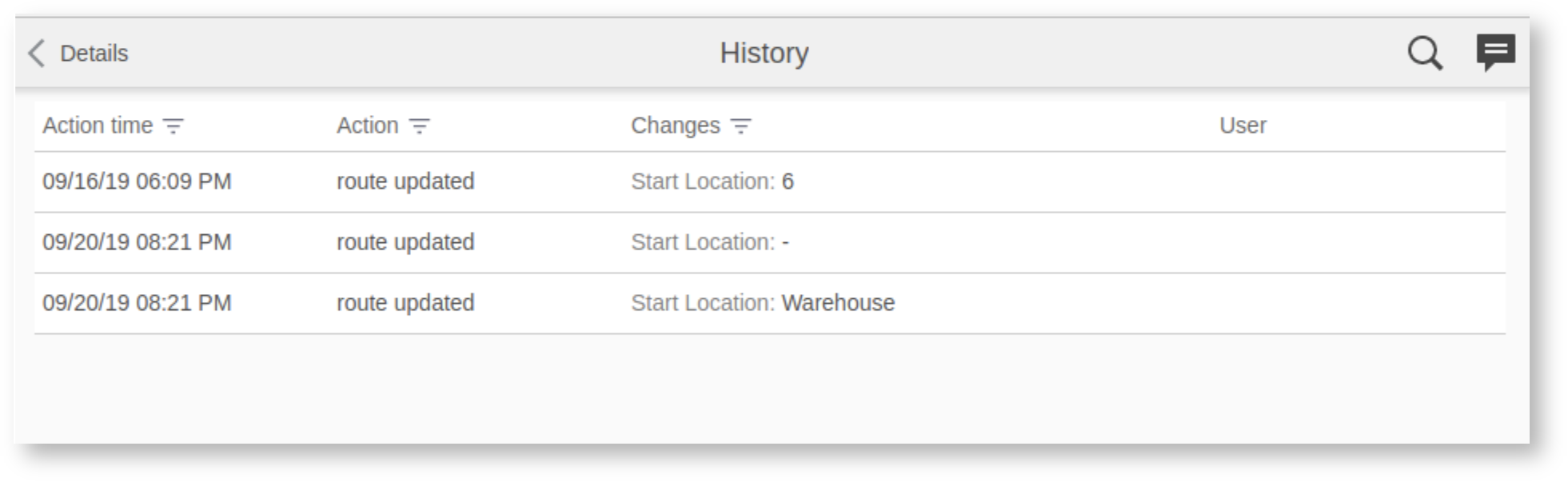
Task: Click the User column header
Action: click(1243, 125)
